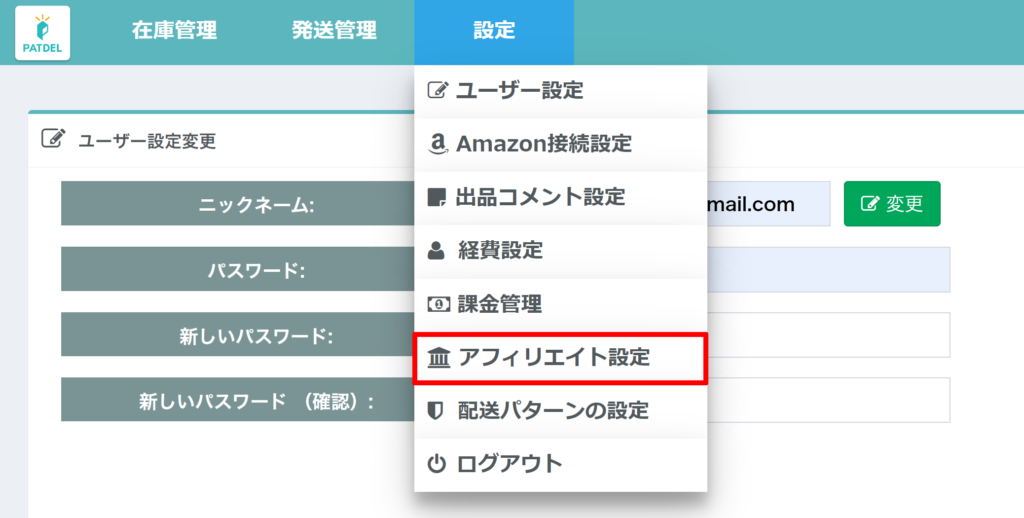Click the shield icon beside 配送パターン

(436, 411)
